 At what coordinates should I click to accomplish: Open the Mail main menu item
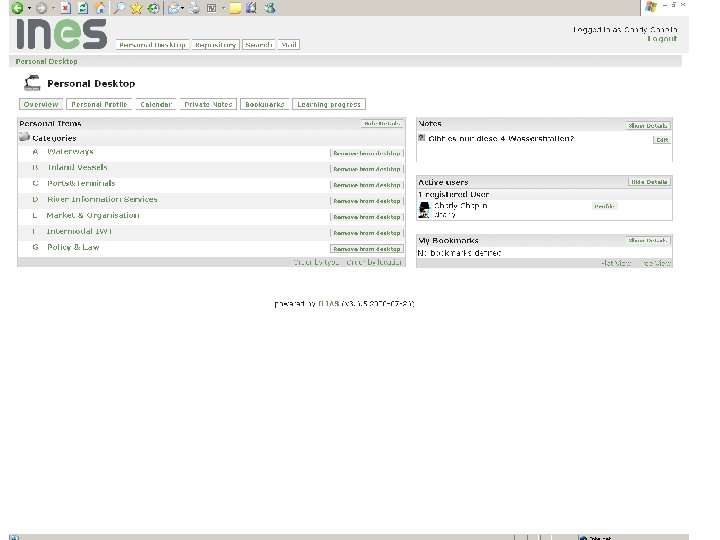[289, 45]
